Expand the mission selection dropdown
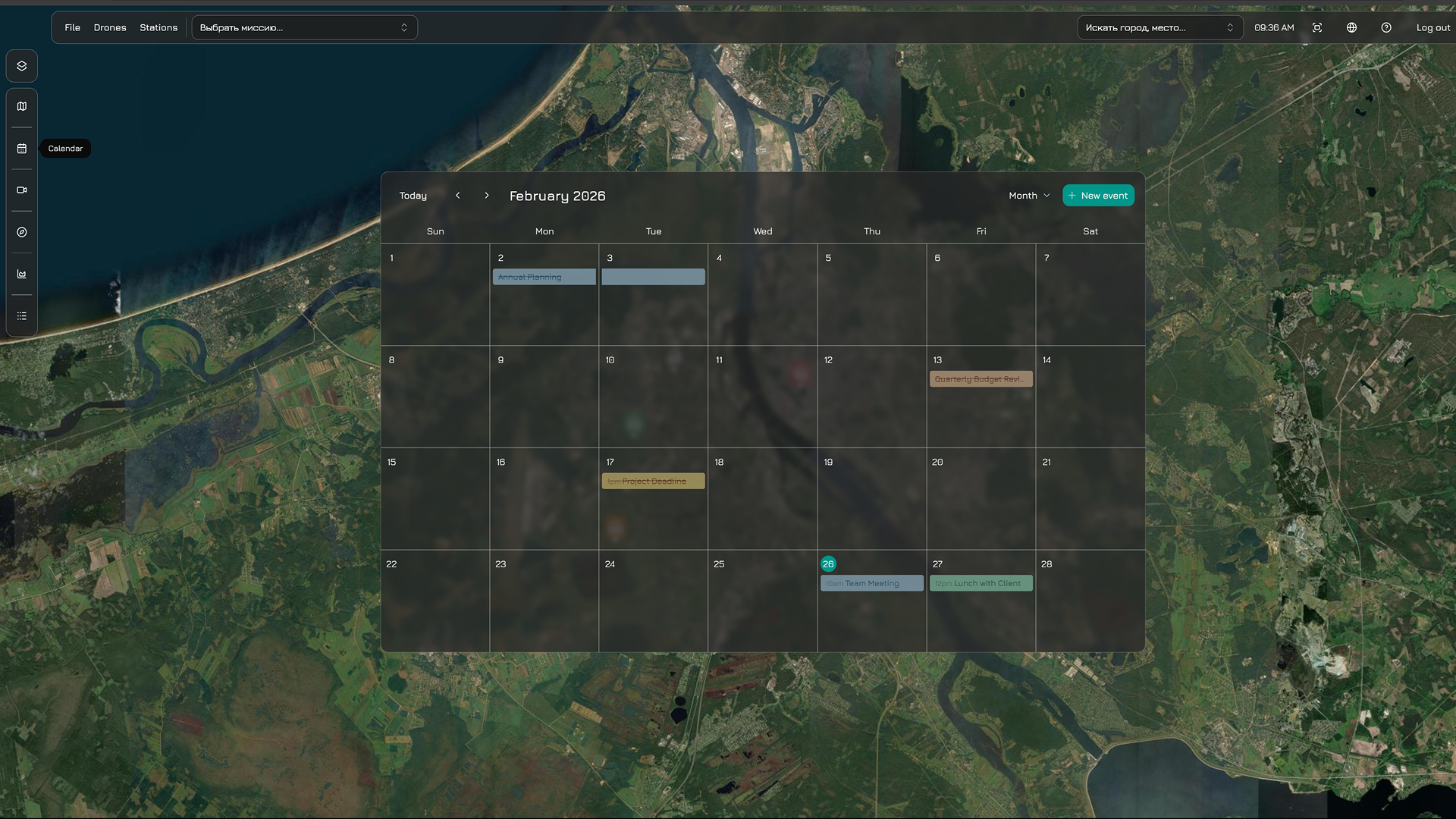1456x819 pixels. pos(304,27)
